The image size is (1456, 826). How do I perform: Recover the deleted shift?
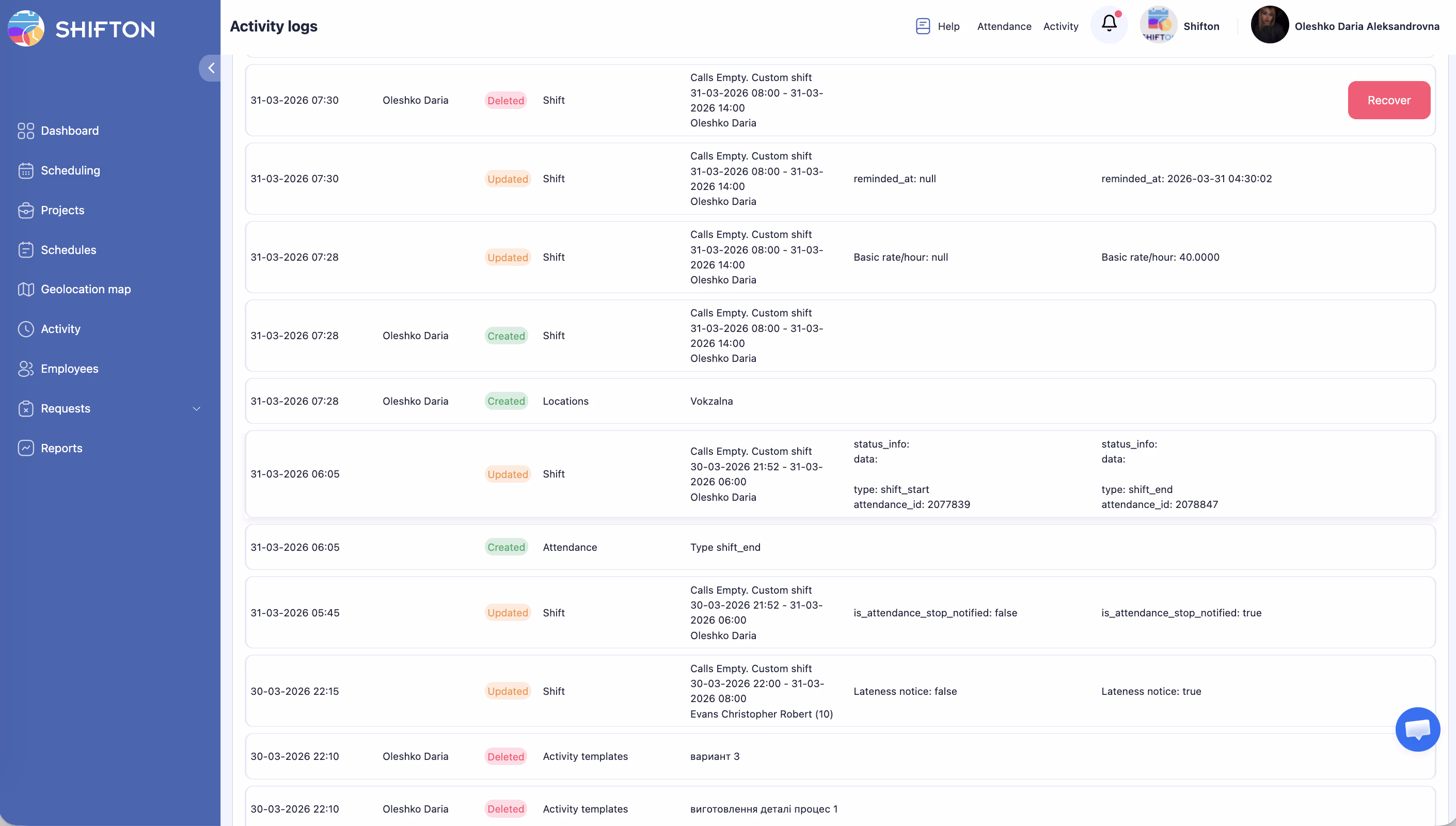pos(1388,101)
